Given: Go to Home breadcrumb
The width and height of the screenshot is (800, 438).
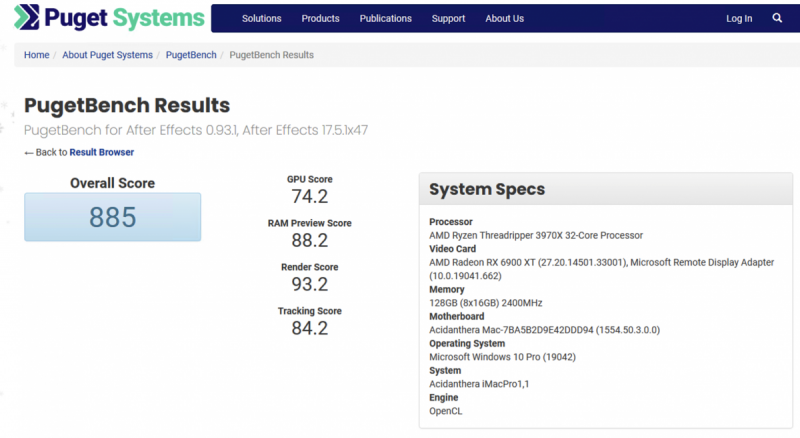Looking at the screenshot, I should tap(37, 55).
